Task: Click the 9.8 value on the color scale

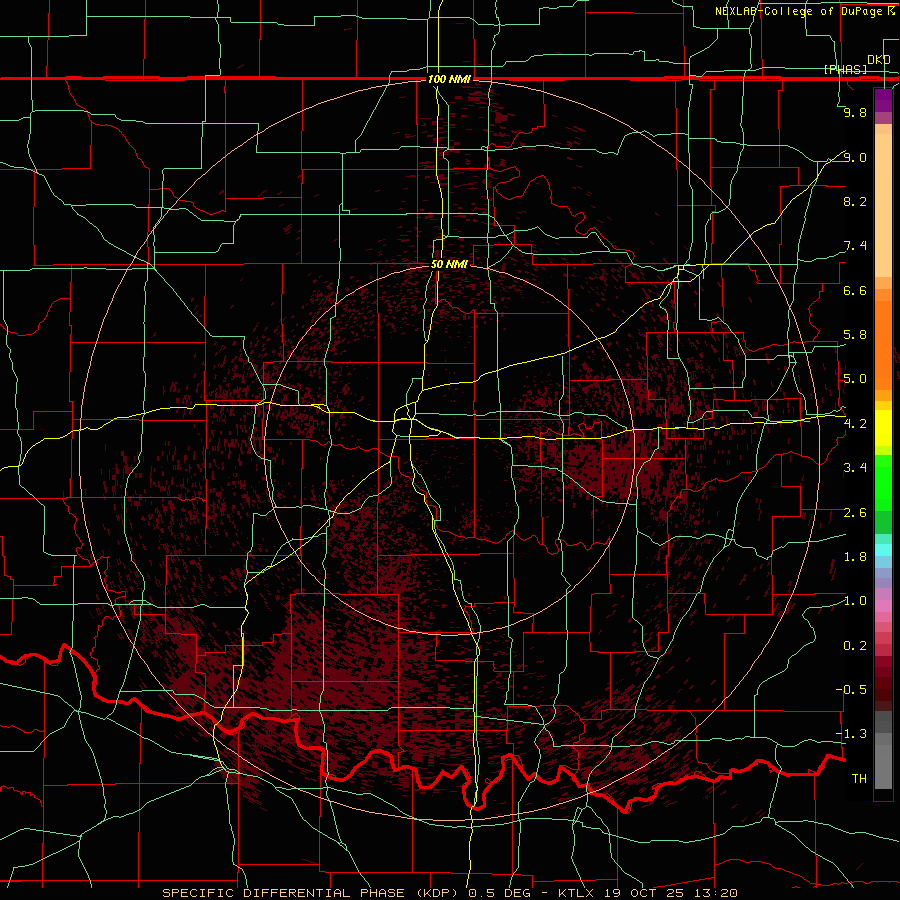Action: pos(855,112)
